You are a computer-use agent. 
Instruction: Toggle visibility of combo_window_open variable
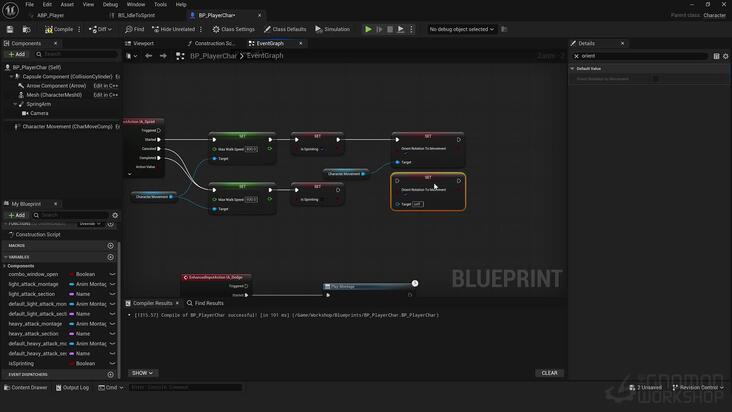click(x=113, y=274)
